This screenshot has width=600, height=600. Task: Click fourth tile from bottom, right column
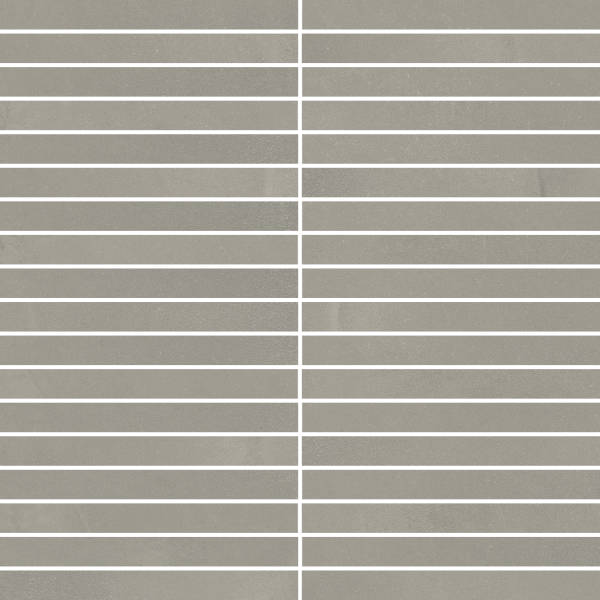[450, 484]
